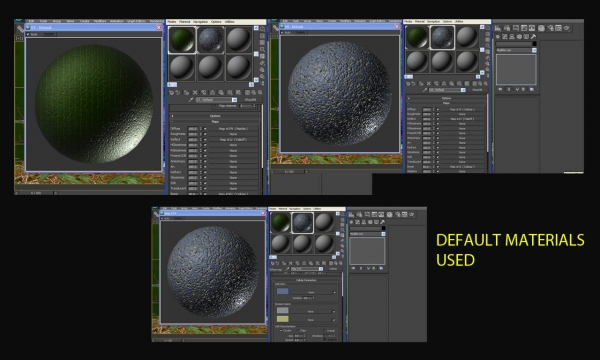Viewport: 600px width, 360px height.
Task: Open Utilities menu in bottom material editor
Action: point(317,209)
